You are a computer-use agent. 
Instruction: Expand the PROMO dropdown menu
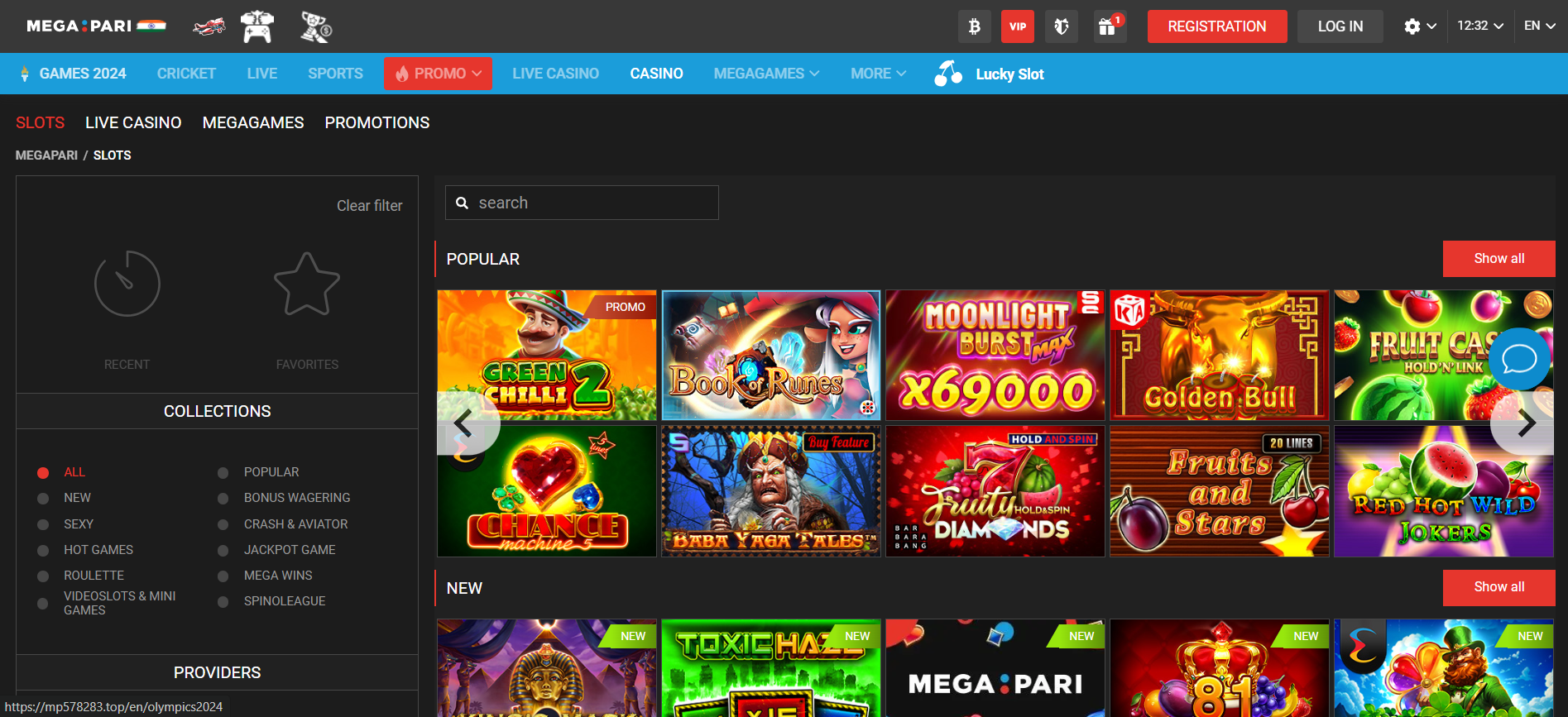click(x=438, y=74)
